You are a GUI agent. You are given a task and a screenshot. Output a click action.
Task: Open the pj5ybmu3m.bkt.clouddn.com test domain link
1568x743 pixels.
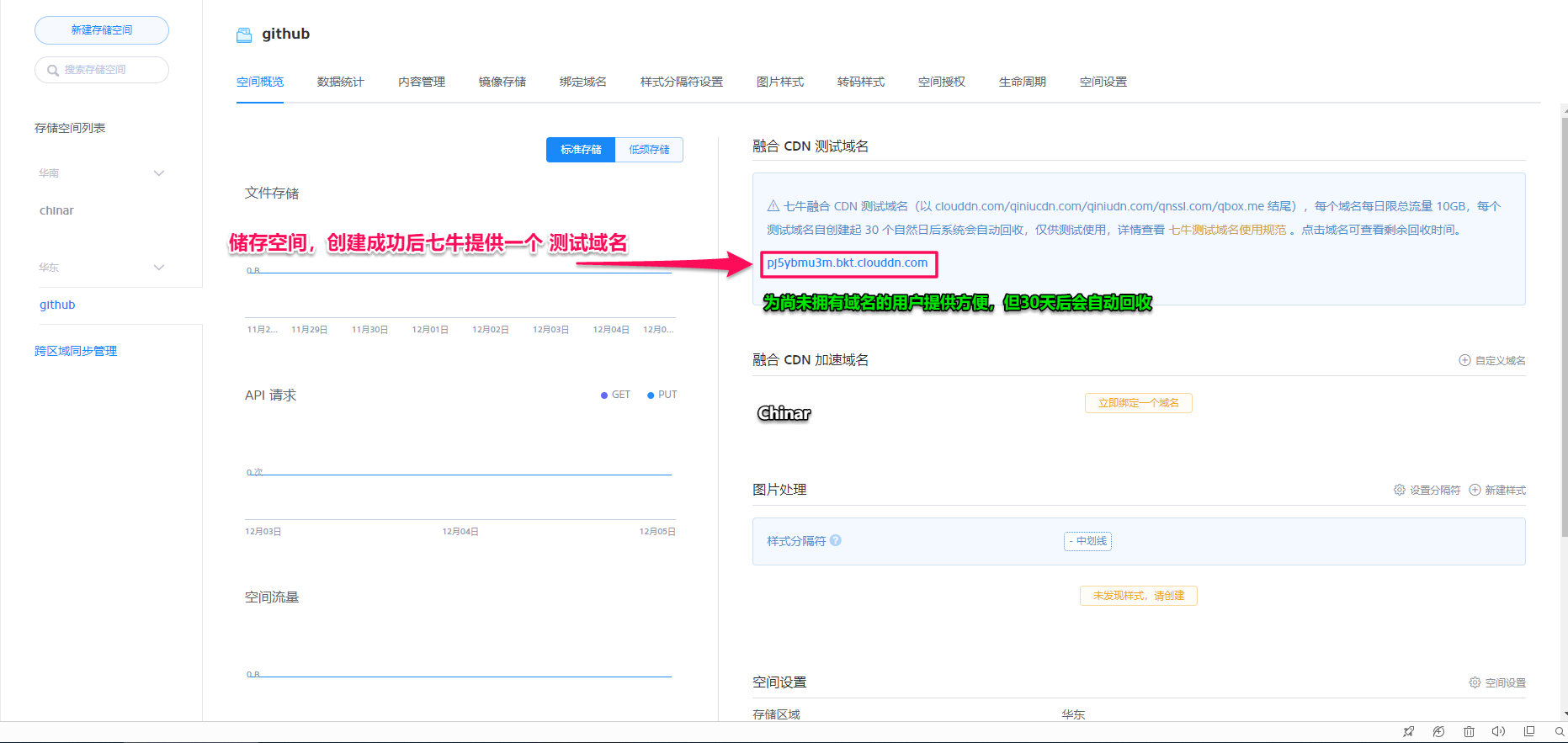click(848, 263)
